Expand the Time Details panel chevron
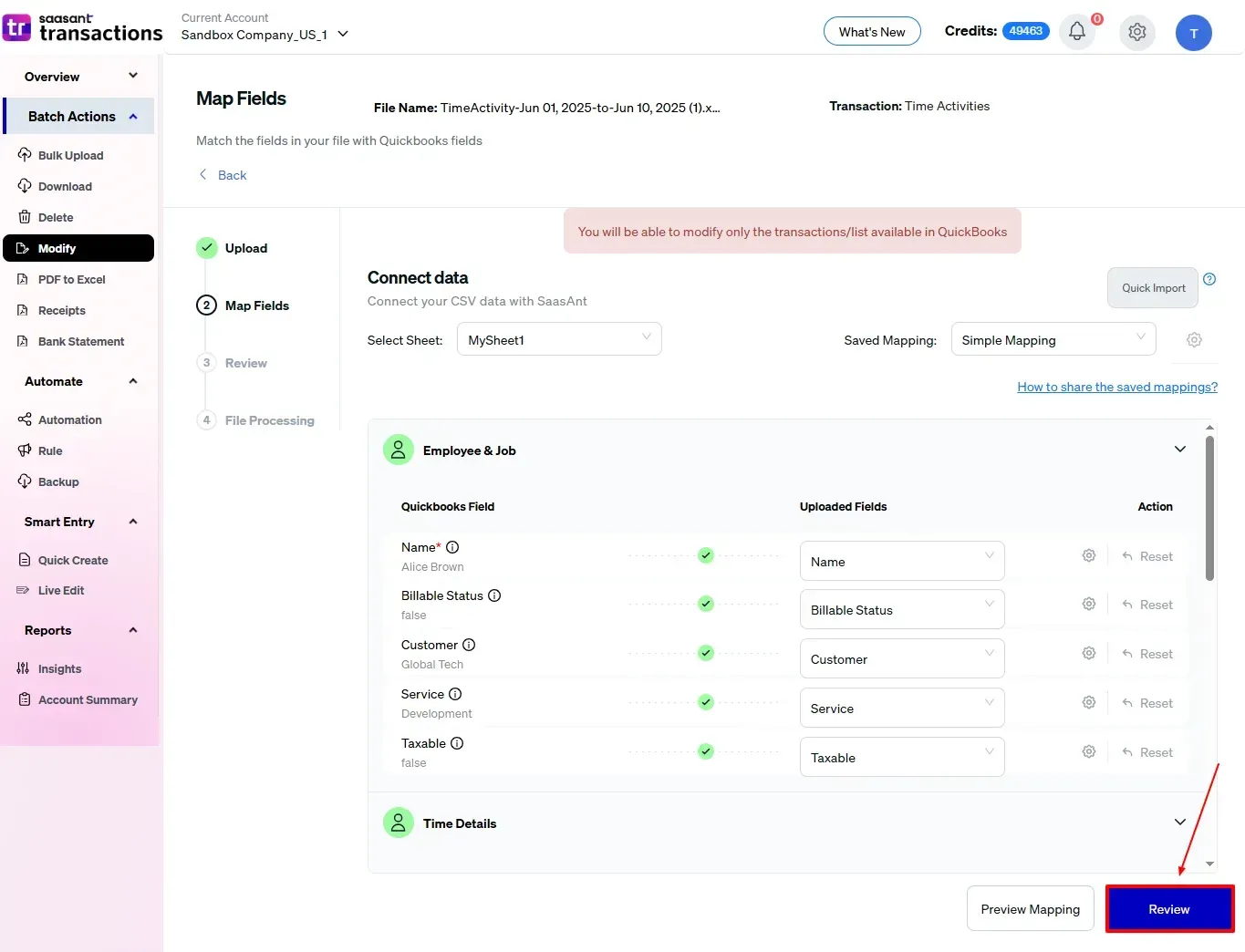The image size is (1245, 952). point(1180,822)
